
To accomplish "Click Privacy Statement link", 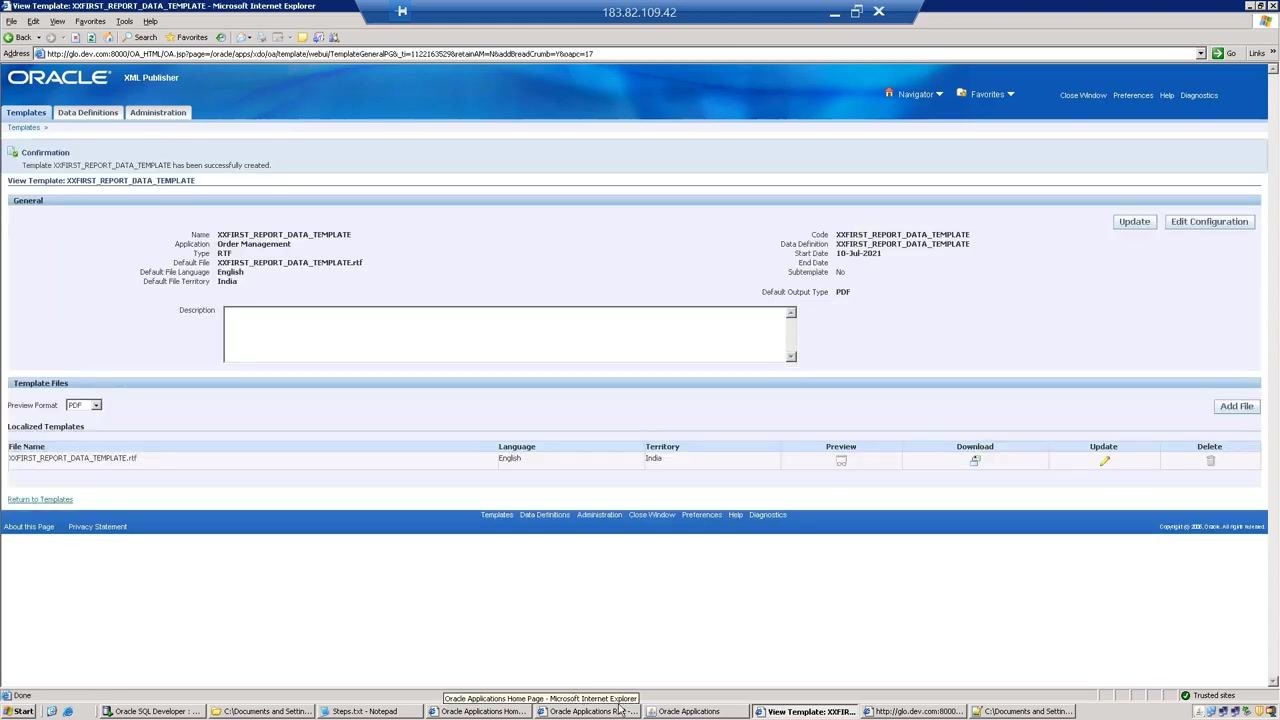I will tap(98, 526).
